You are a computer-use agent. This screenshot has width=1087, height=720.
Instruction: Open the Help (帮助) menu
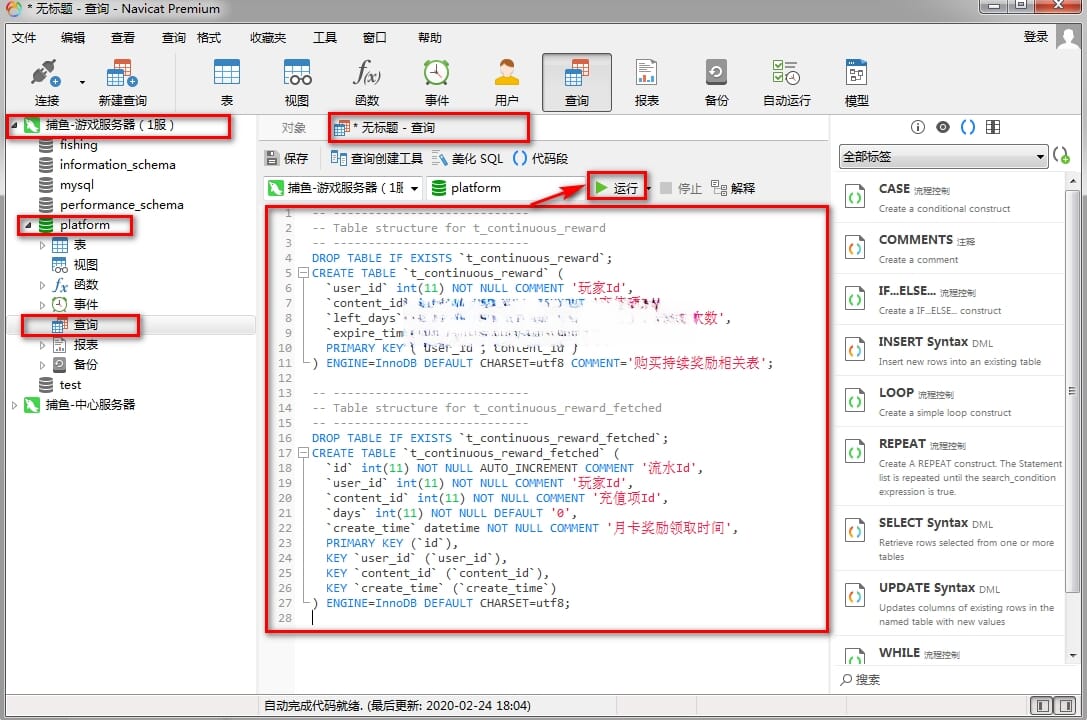pyautogui.click(x=430, y=37)
